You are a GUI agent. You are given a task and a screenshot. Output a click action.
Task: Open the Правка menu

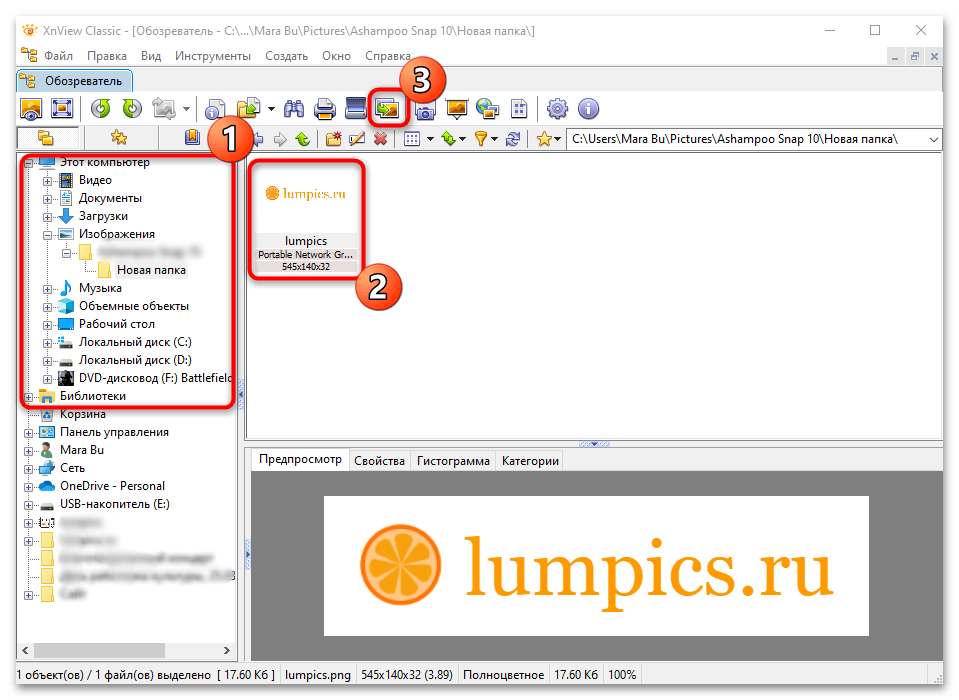(x=107, y=56)
